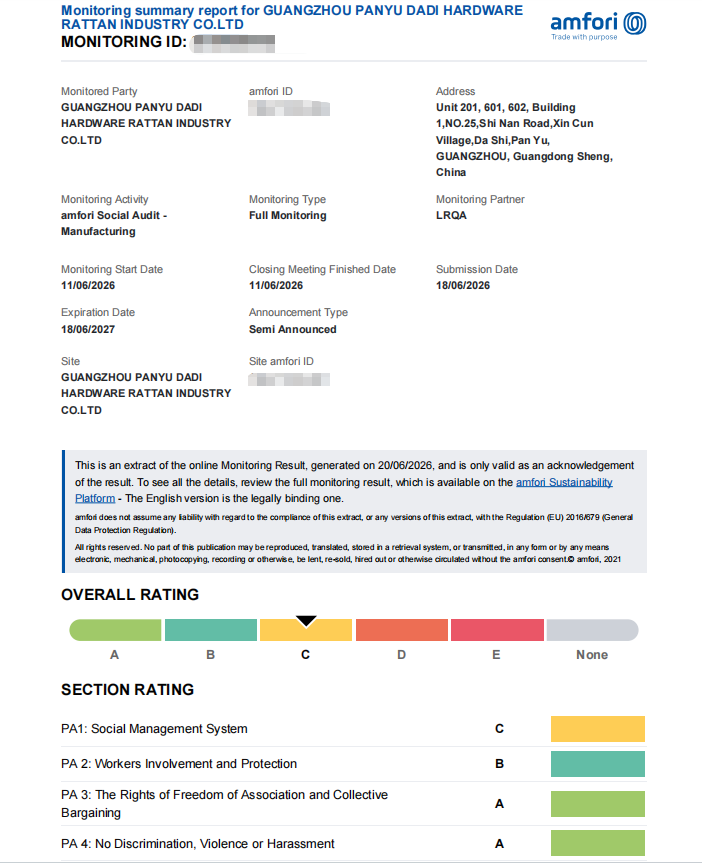Click the 'All rights reserved' copyright notice

coord(348,553)
